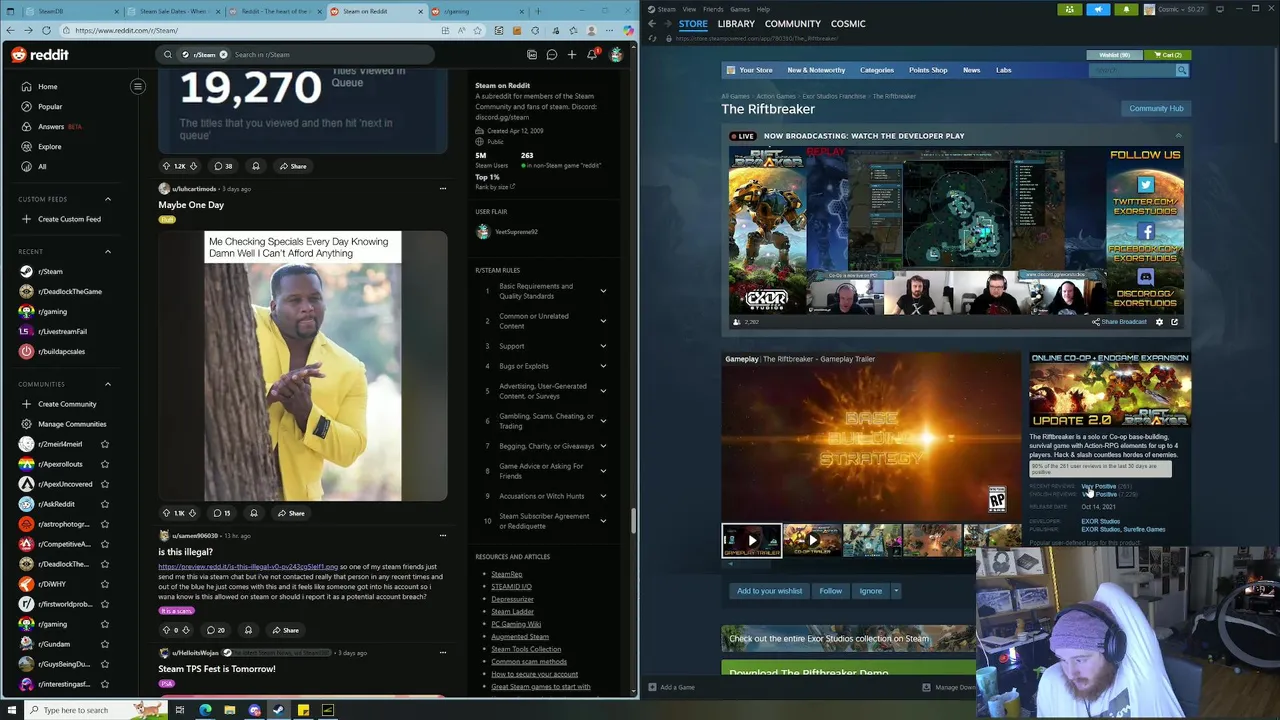Image resolution: width=1280 pixels, height=720 pixels.
Task: Expand rule 9 Accusations or Witch Hunts
Action: coord(603,496)
